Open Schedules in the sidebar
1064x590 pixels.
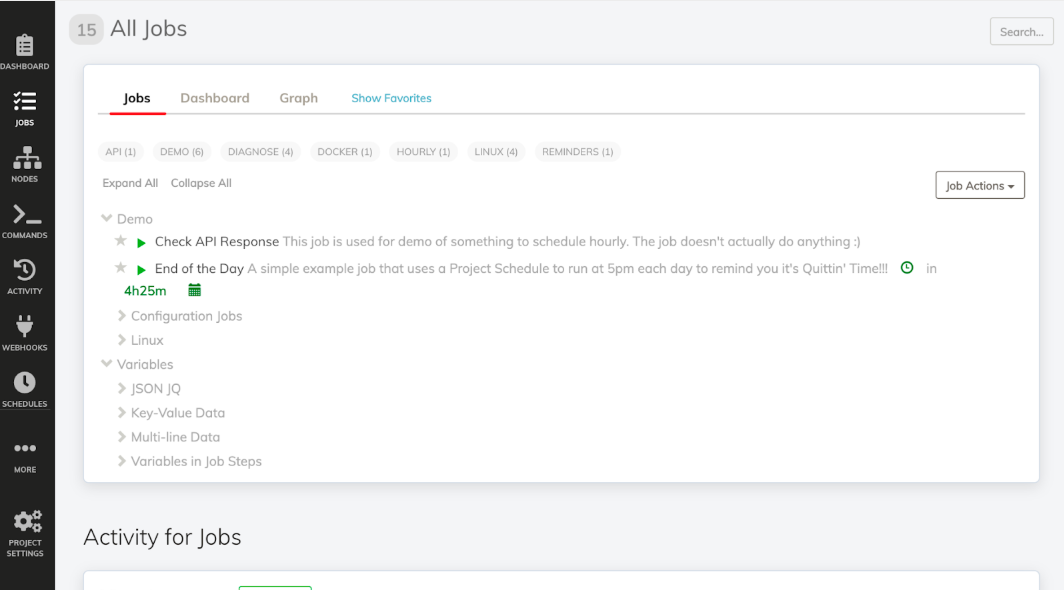click(25, 390)
